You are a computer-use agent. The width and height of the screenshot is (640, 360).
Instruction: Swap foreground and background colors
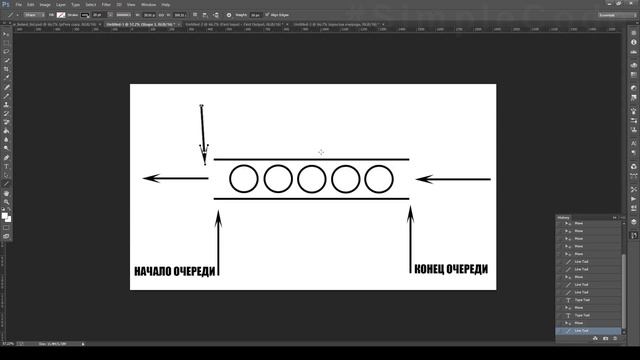(x=9, y=209)
